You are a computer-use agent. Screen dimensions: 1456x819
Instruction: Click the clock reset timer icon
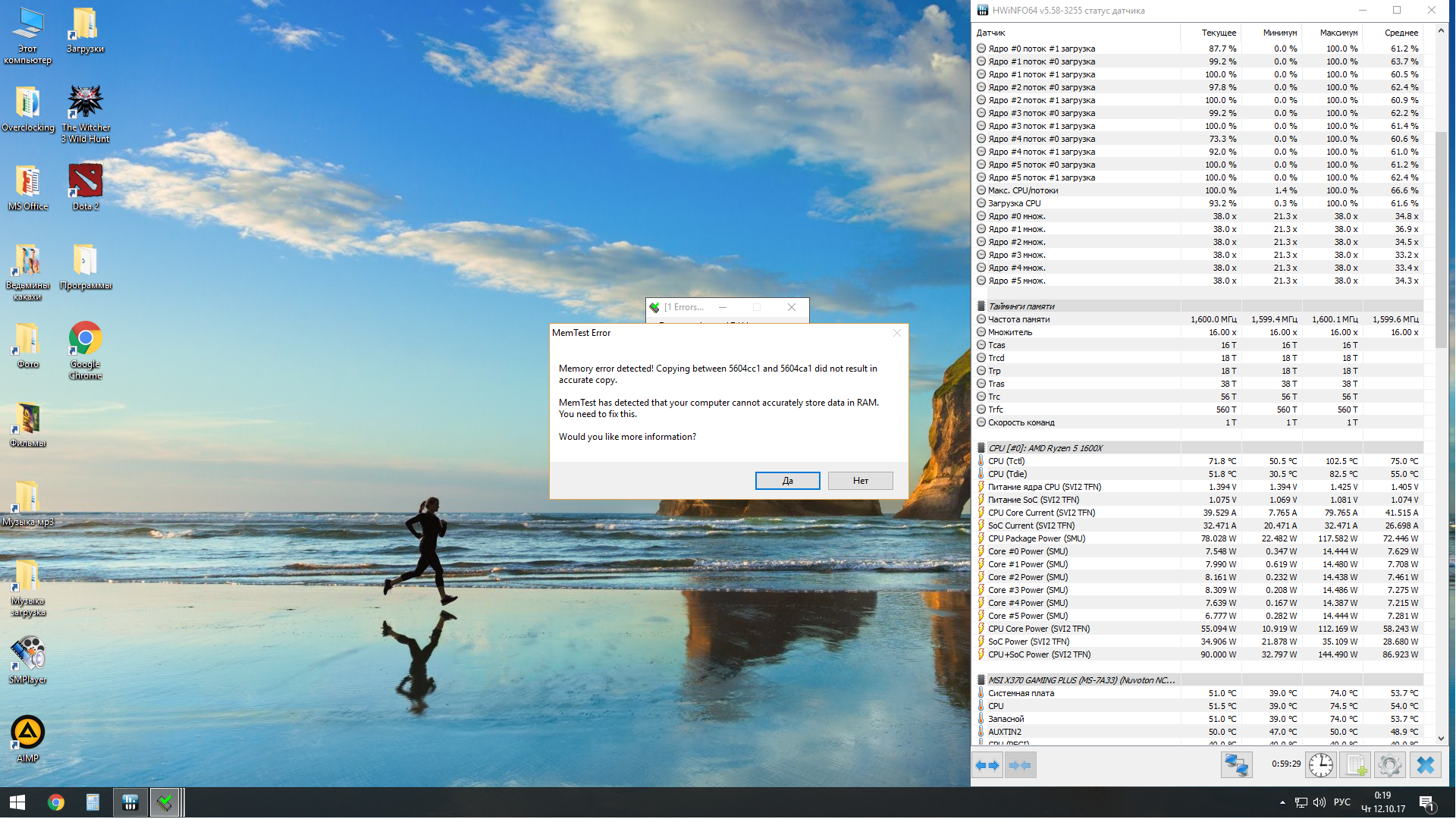pos(1320,765)
